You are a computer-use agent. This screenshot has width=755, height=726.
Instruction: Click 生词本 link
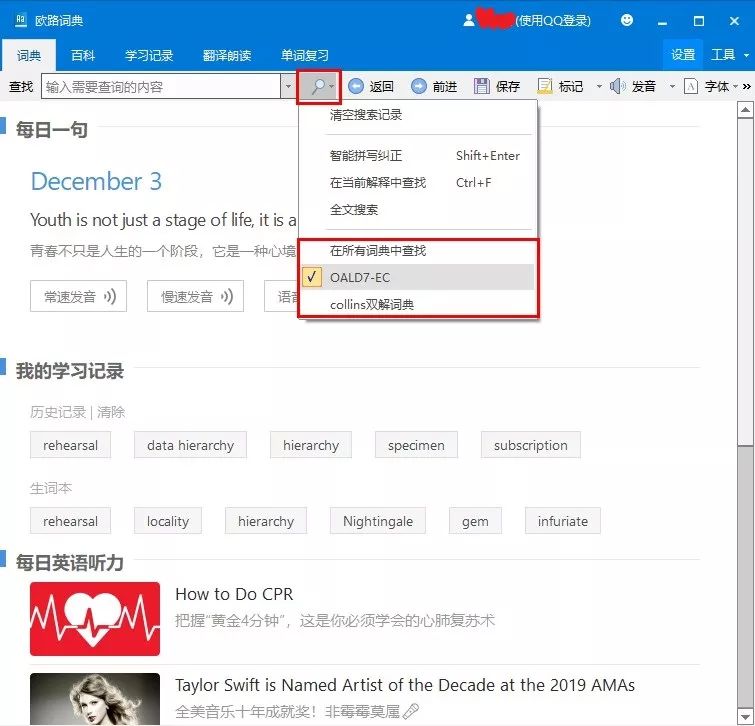(51, 488)
